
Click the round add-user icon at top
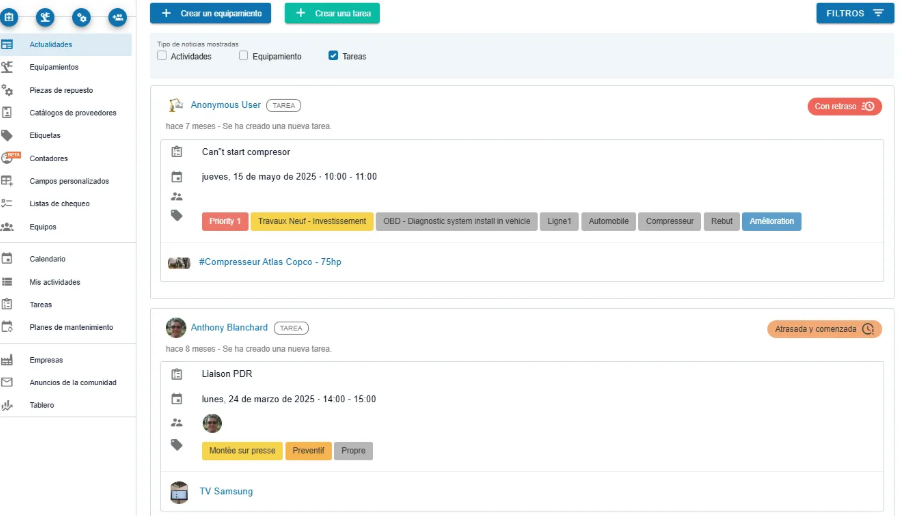[x=118, y=17]
